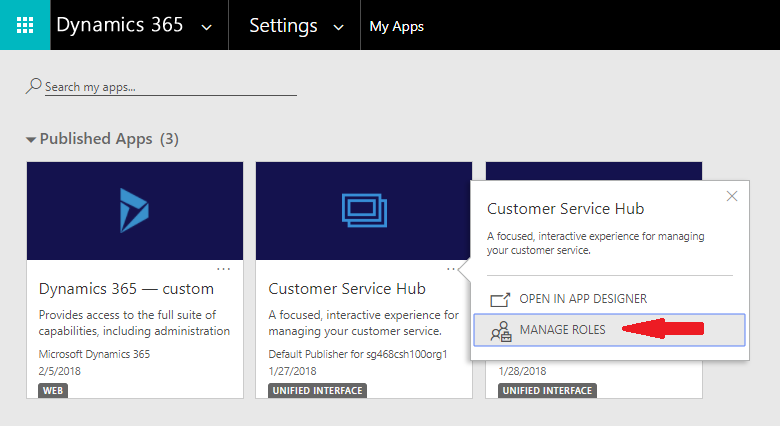This screenshot has width=780, height=426.
Task: Click the Open in App Designer icon
Action: pos(501,299)
